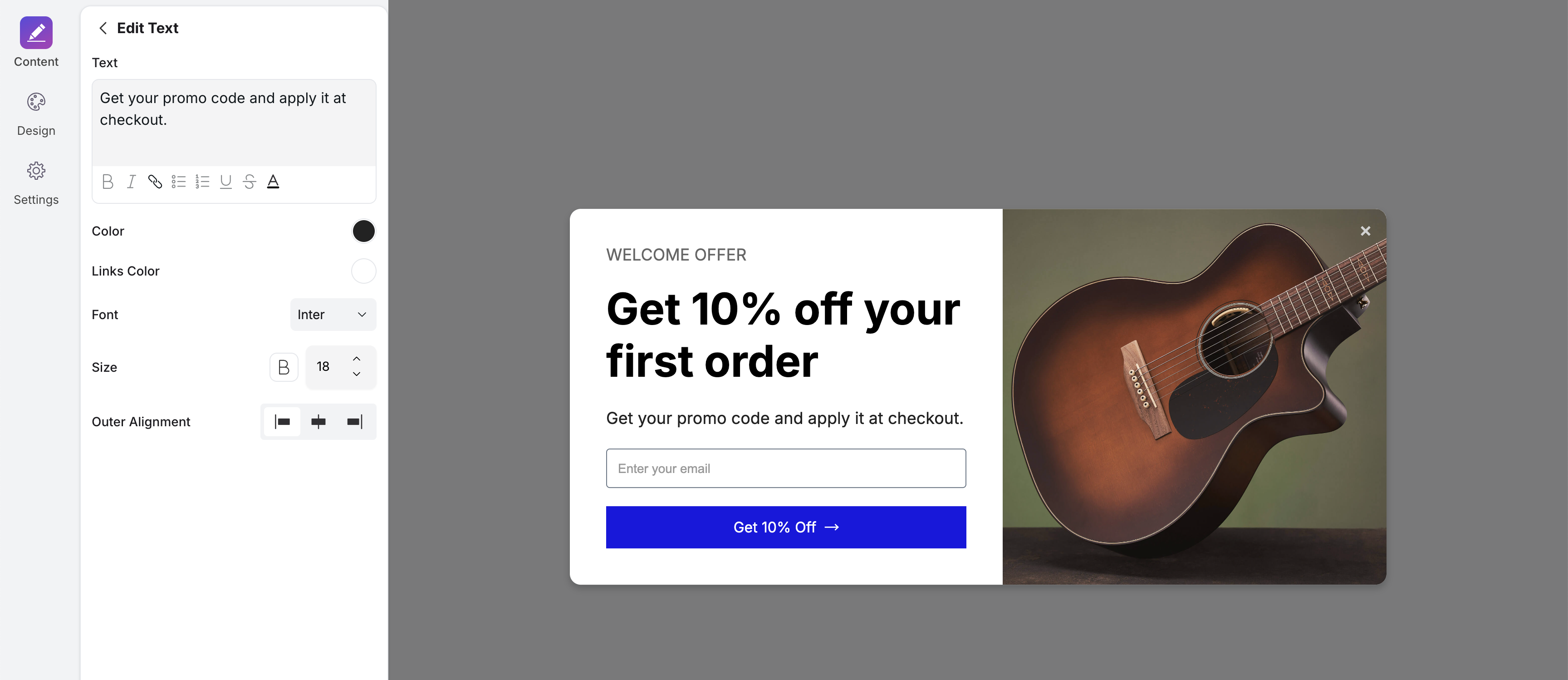
Task: Decrease the font size with down arrow
Action: coord(357,374)
